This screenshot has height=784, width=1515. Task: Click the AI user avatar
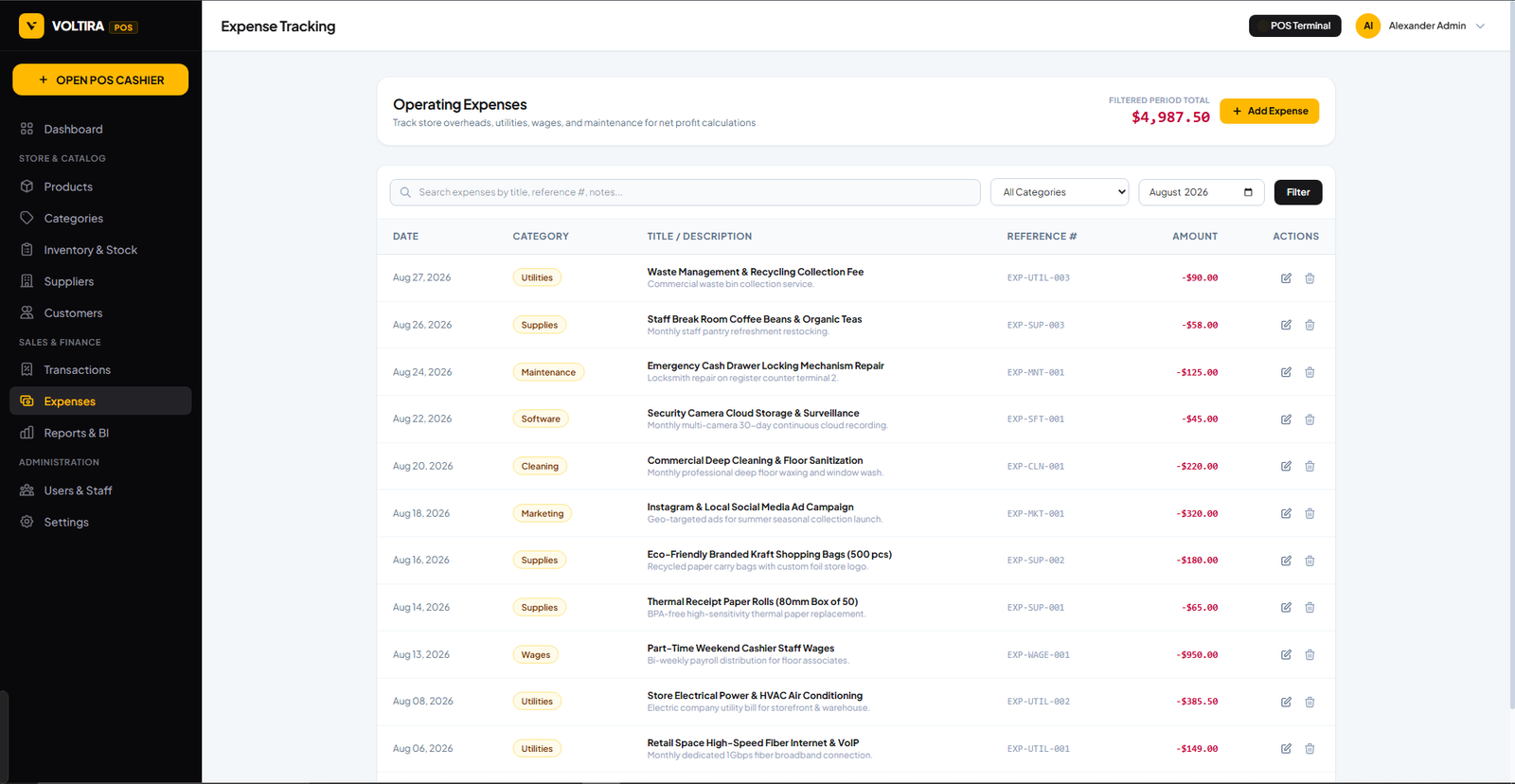coord(1367,26)
